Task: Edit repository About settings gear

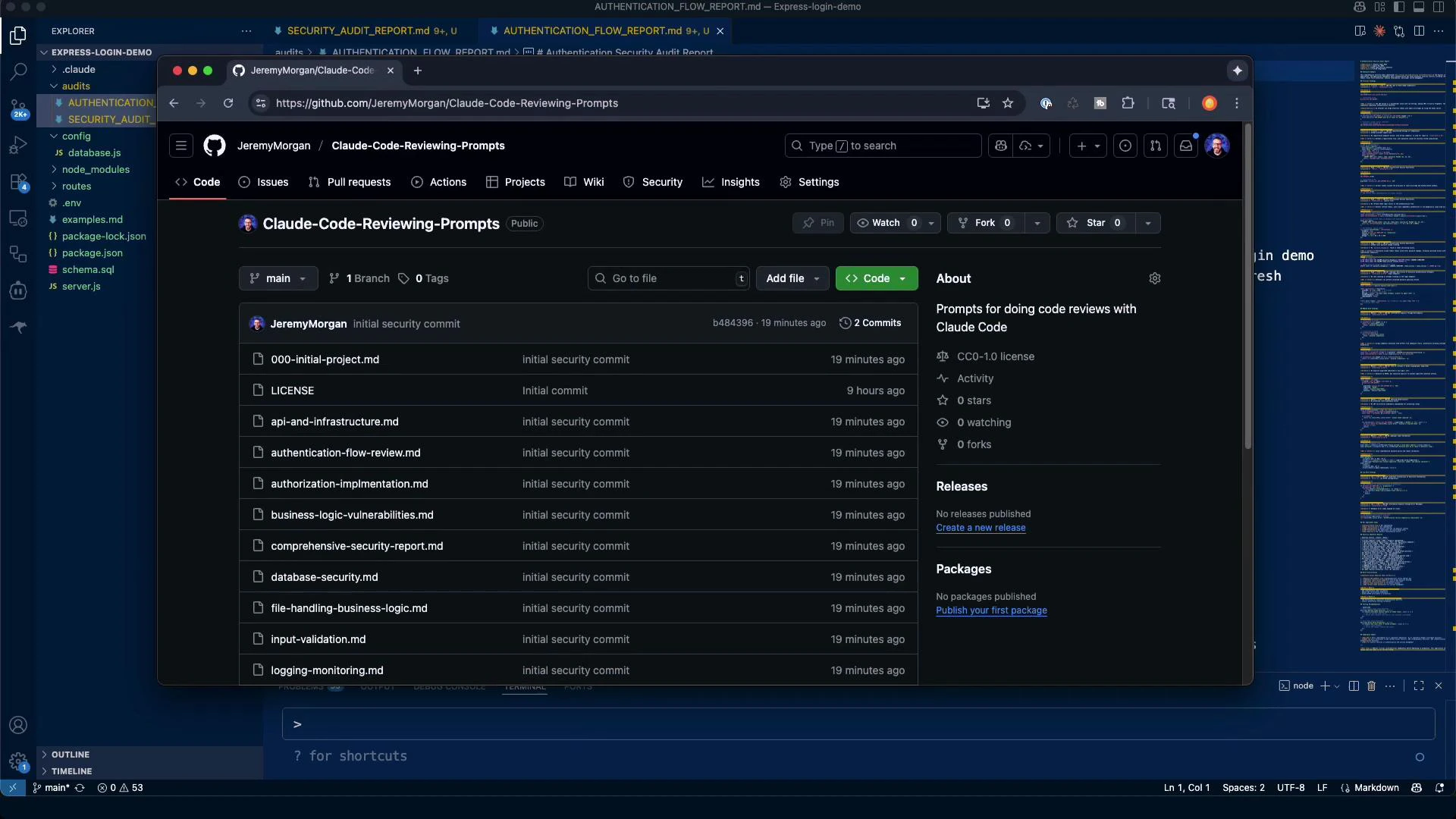Action: coord(1155,278)
